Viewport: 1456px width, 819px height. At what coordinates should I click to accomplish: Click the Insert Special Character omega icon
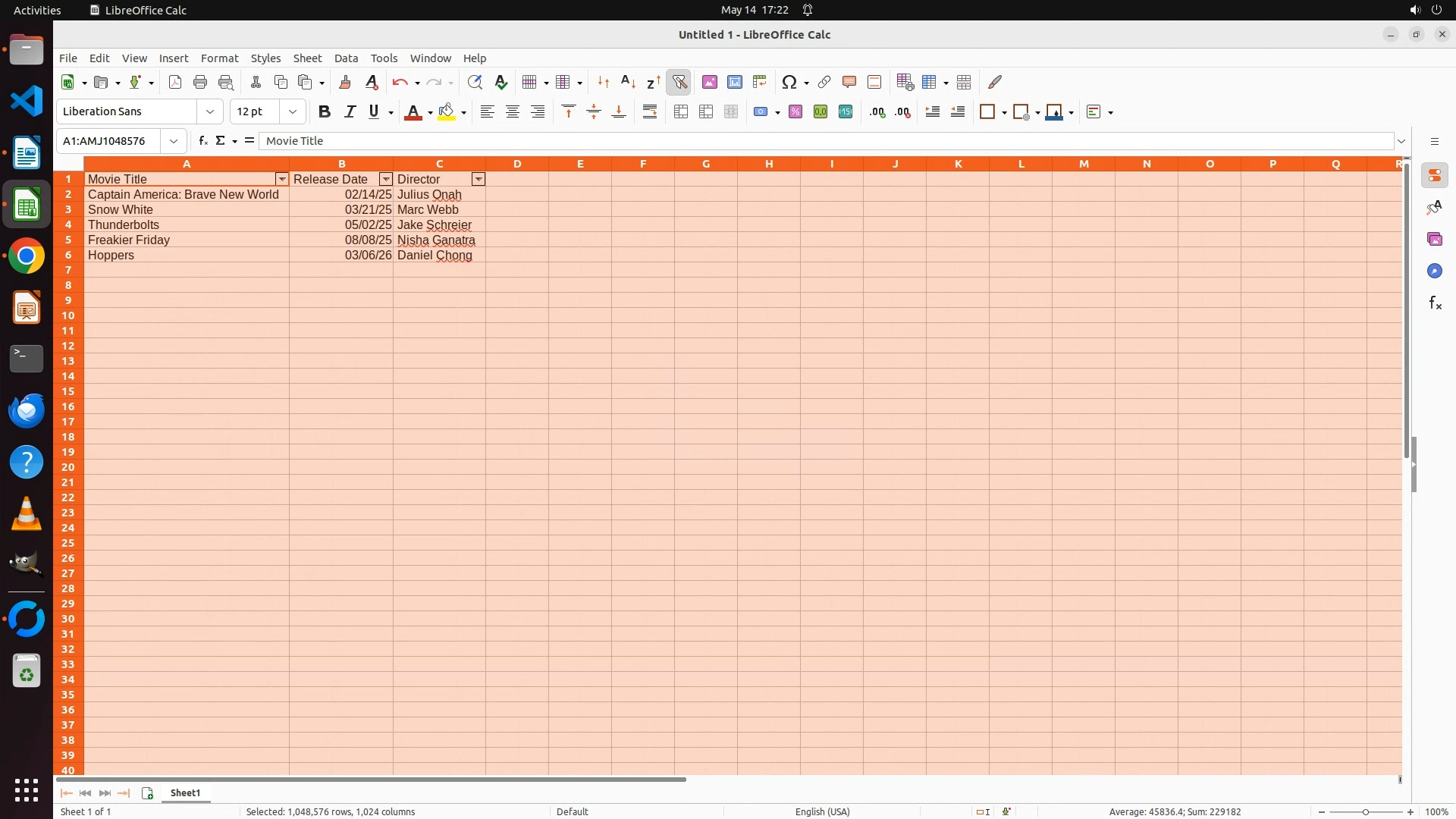click(x=789, y=82)
